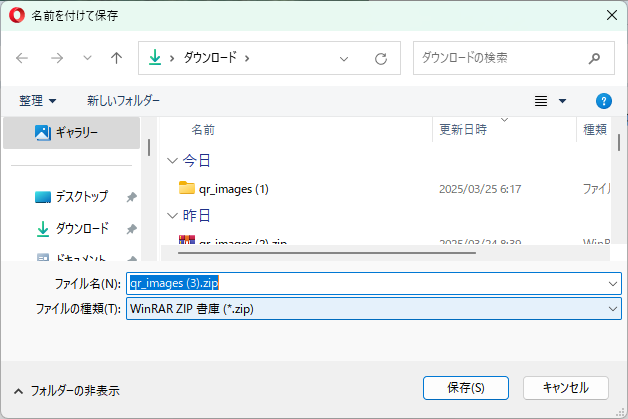Refresh the Downloads folder view
The image size is (628, 419).
[381, 58]
